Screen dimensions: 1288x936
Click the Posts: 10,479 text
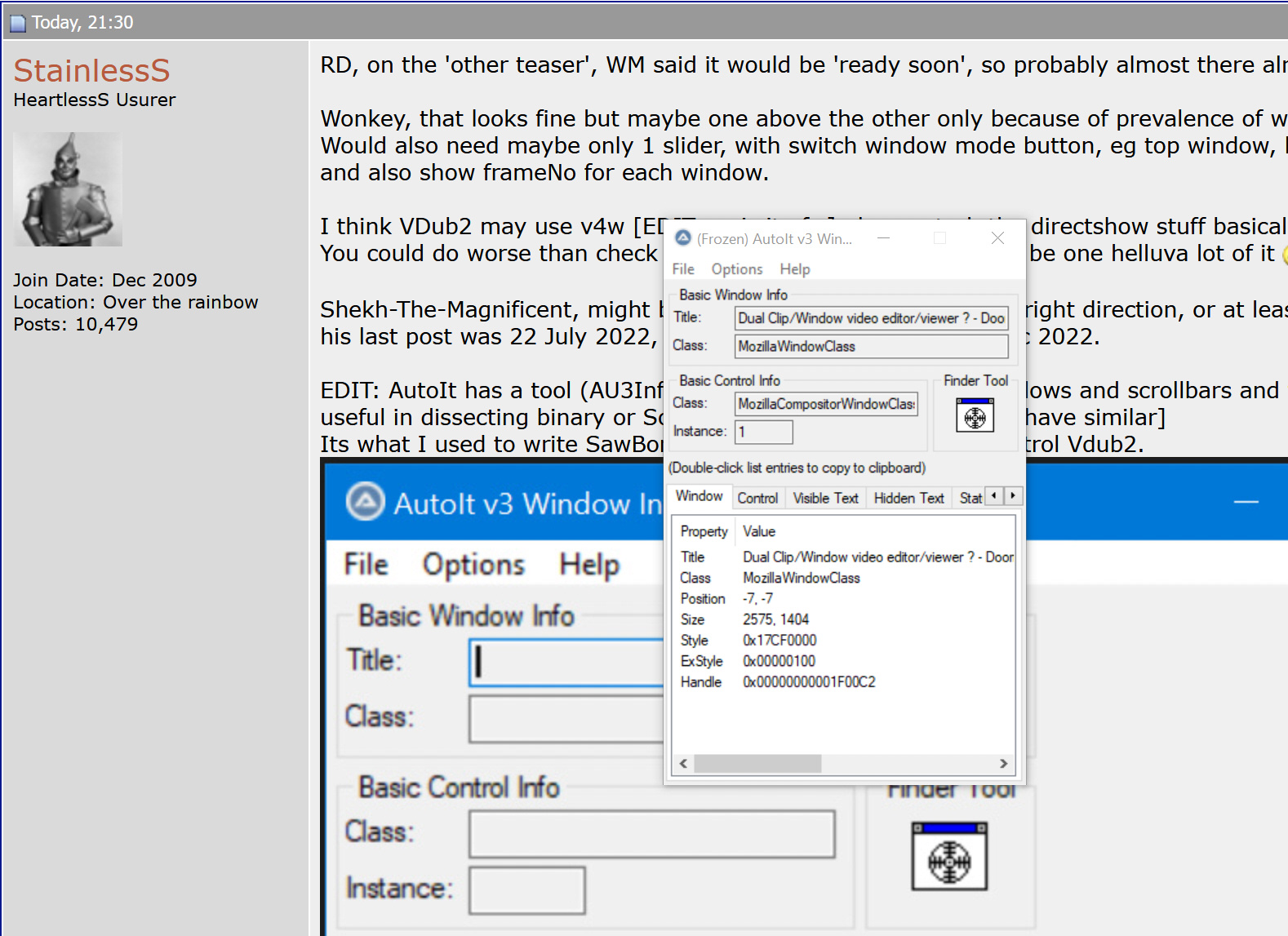(x=75, y=324)
